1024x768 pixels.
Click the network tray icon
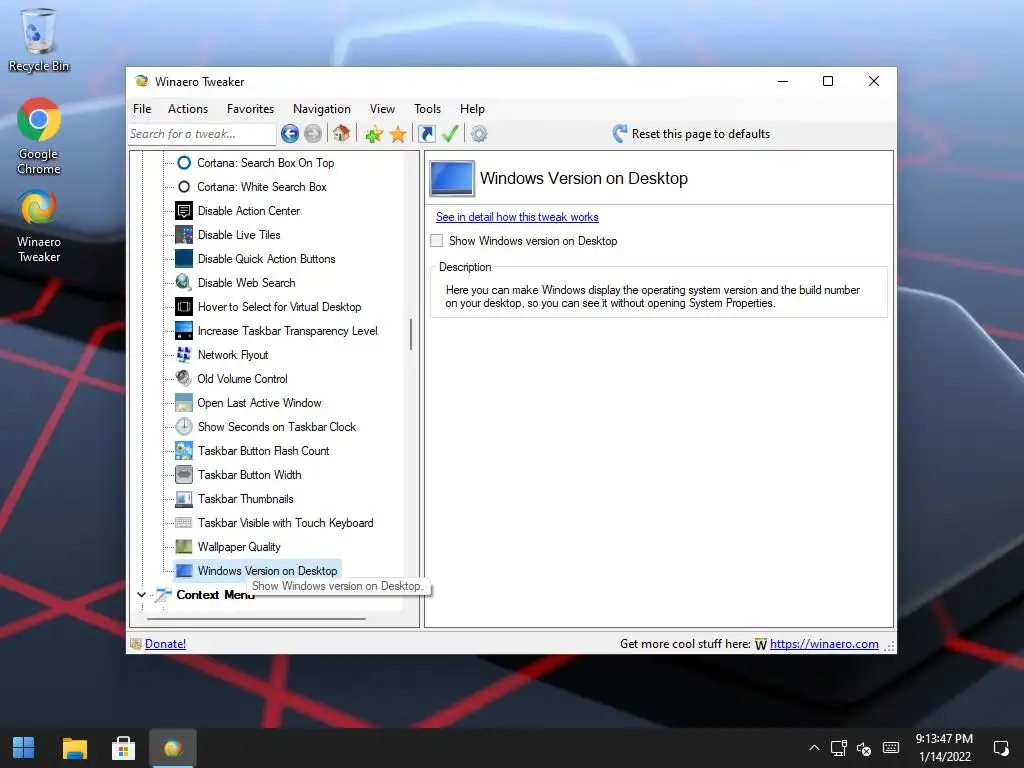[x=839, y=748]
